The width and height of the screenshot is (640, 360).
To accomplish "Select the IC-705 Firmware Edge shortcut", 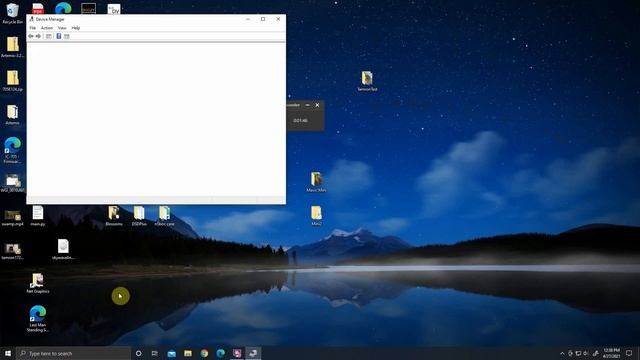I will coord(13,150).
